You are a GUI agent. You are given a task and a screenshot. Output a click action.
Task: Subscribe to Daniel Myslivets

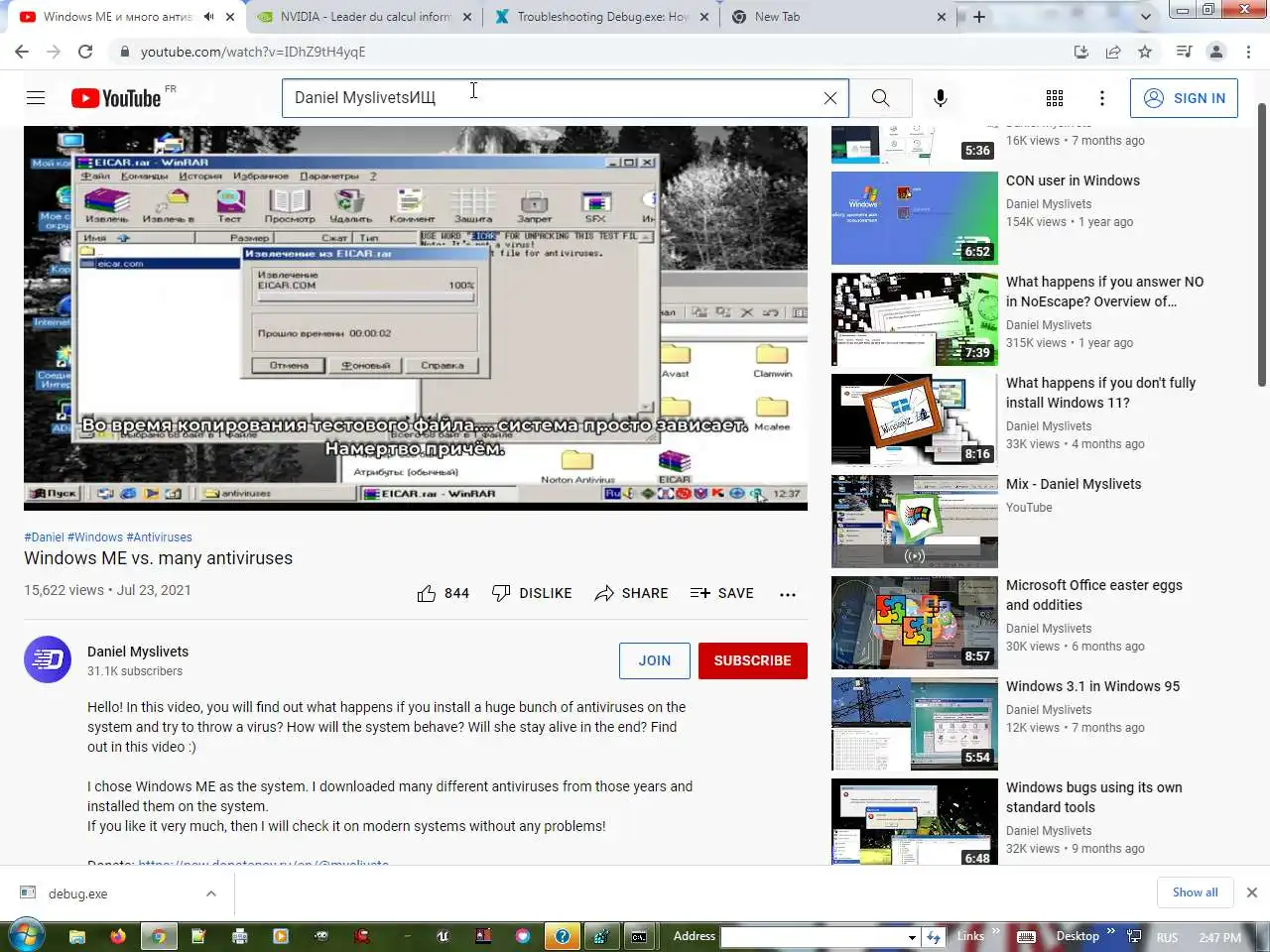(x=753, y=660)
